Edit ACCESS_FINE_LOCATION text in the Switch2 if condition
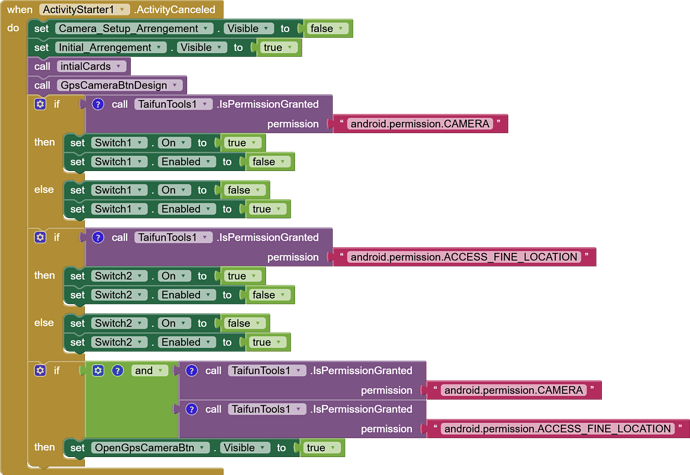The width and height of the screenshot is (690, 475). (464, 257)
